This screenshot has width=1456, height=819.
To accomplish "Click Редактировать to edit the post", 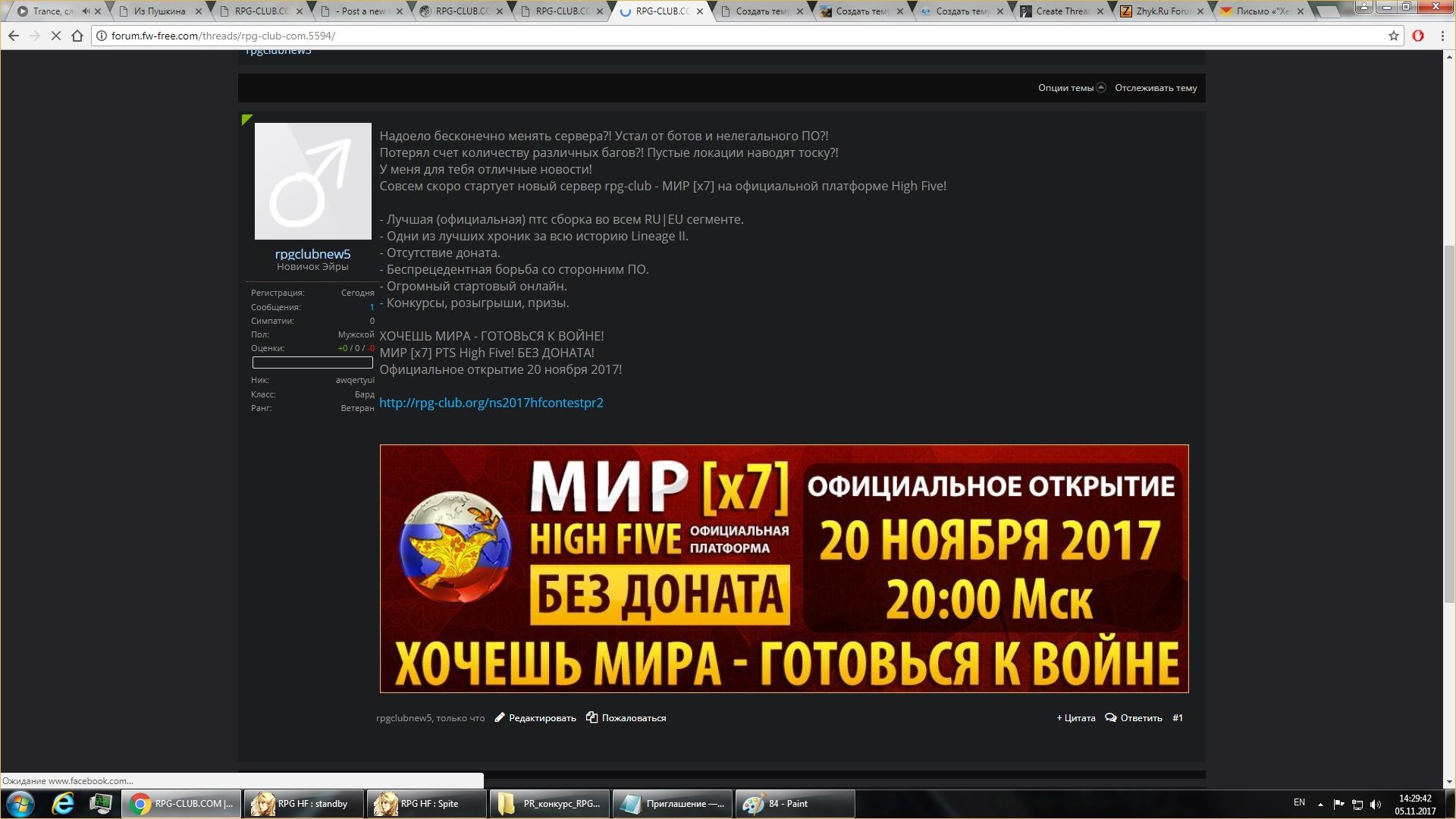I will (x=535, y=718).
